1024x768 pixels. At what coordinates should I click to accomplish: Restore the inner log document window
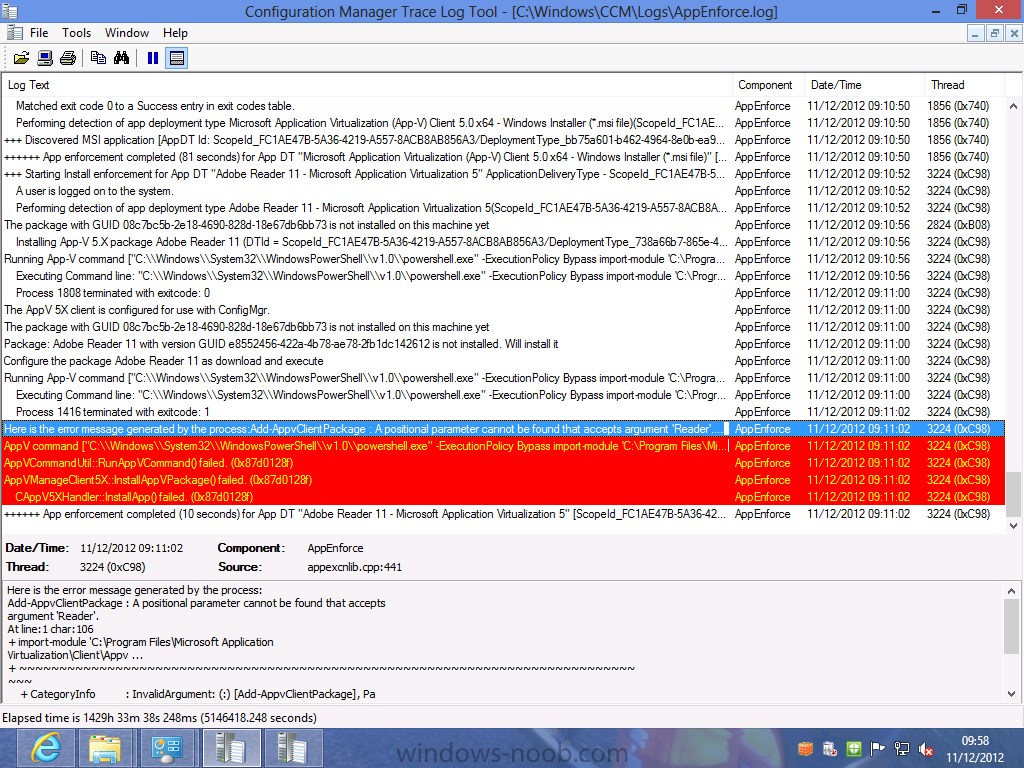[x=995, y=33]
